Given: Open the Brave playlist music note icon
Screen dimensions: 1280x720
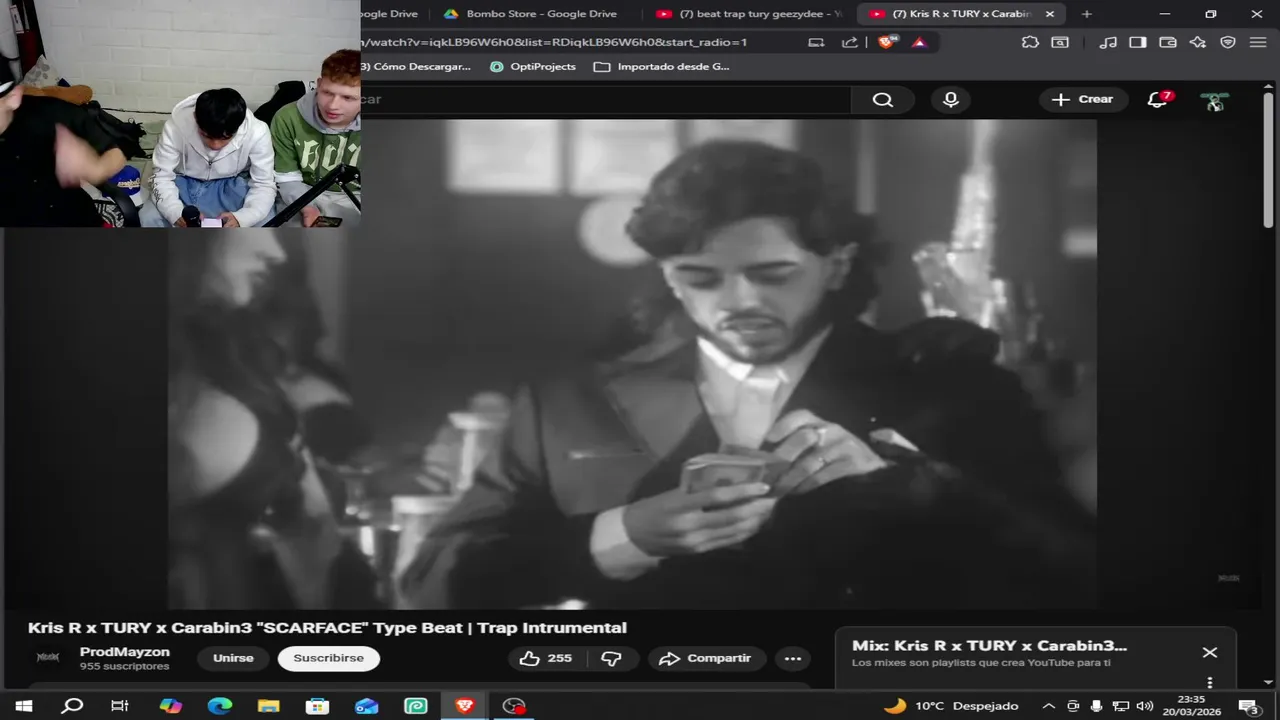Looking at the screenshot, I should (x=1107, y=42).
